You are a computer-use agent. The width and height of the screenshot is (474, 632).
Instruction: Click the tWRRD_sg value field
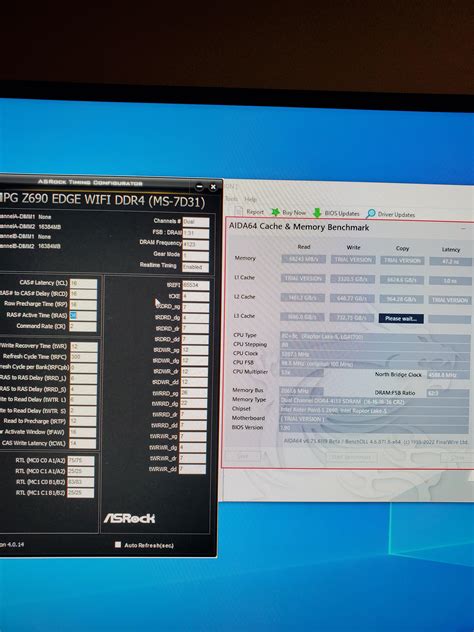194,393
